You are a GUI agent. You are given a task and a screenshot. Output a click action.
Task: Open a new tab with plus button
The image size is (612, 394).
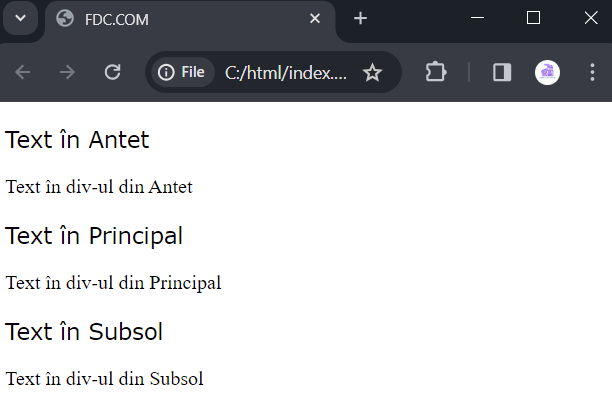coord(360,18)
